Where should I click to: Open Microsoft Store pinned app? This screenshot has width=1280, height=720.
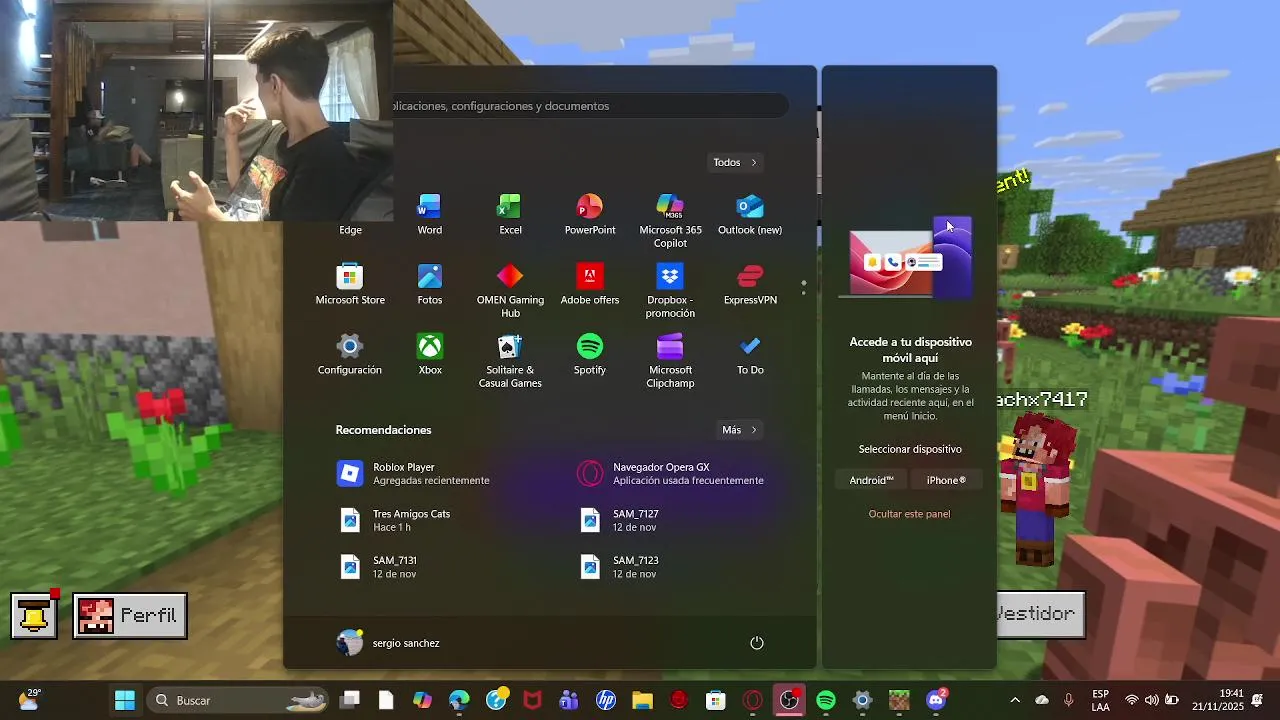[x=350, y=285]
